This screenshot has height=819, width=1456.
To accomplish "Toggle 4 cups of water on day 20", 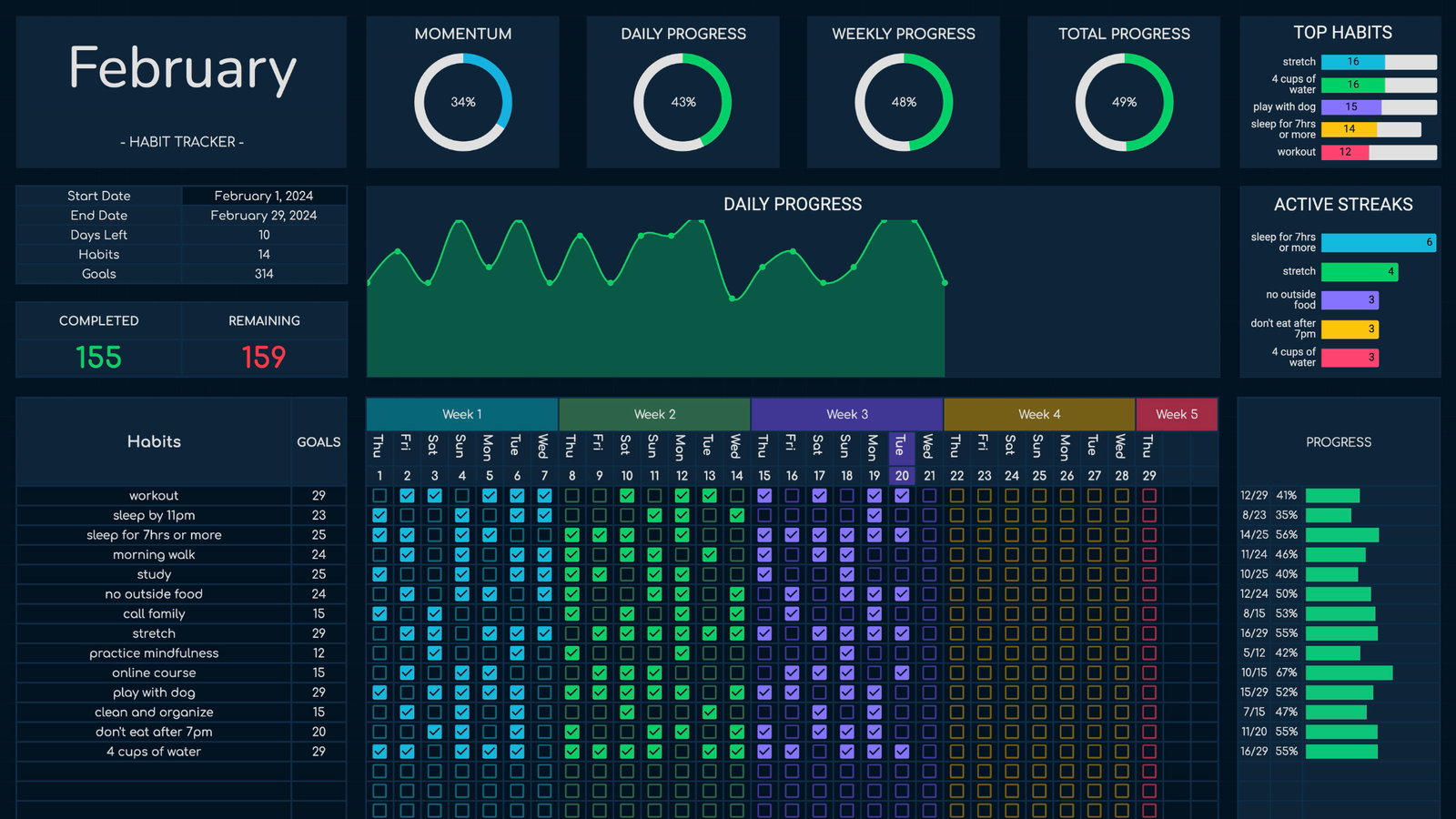I will [902, 752].
